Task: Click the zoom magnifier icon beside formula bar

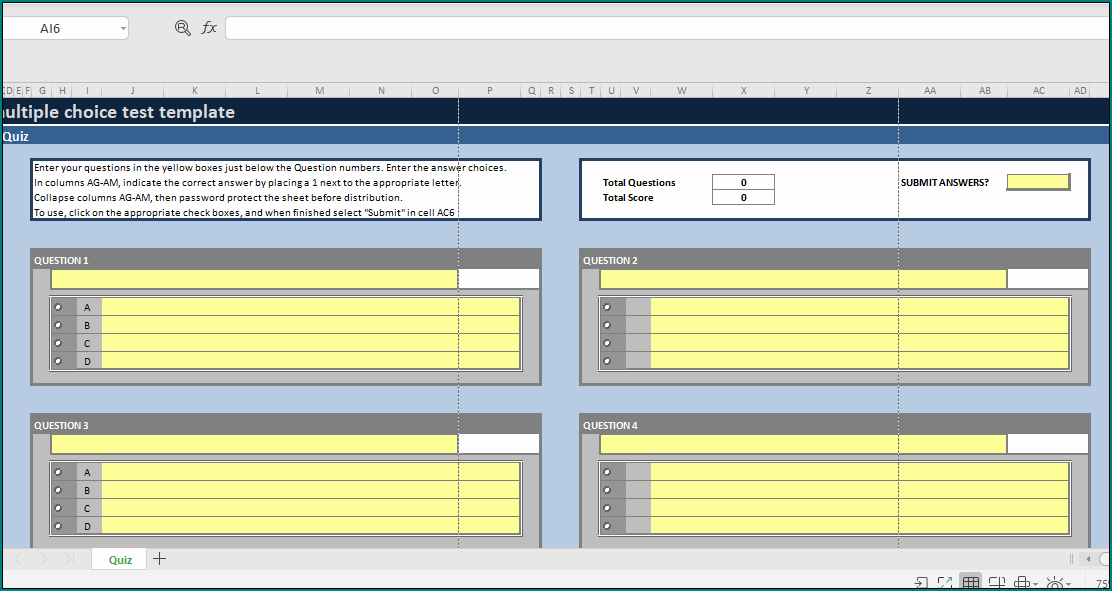Action: [182, 28]
